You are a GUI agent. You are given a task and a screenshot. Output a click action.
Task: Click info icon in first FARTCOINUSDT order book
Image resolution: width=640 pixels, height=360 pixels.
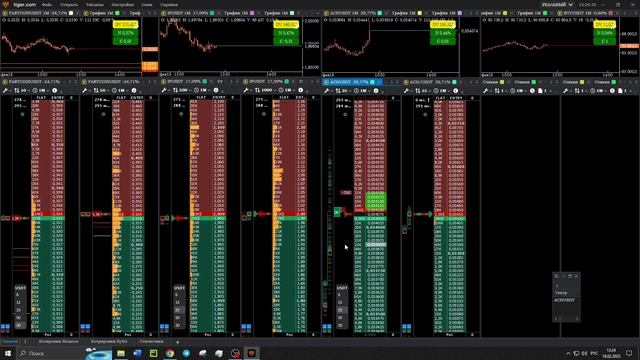pyautogui.click(x=55, y=90)
